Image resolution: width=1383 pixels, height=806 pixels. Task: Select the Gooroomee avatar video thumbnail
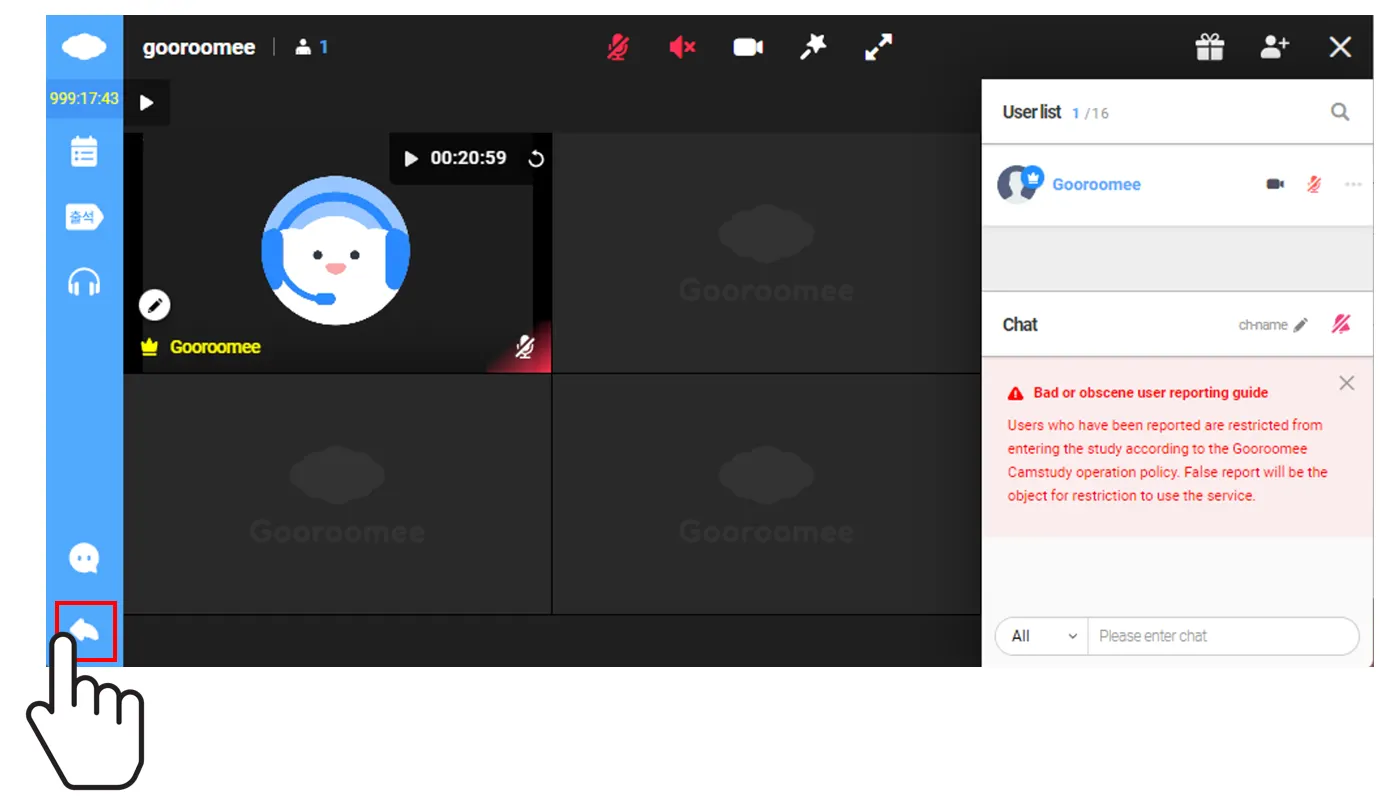pos(336,250)
